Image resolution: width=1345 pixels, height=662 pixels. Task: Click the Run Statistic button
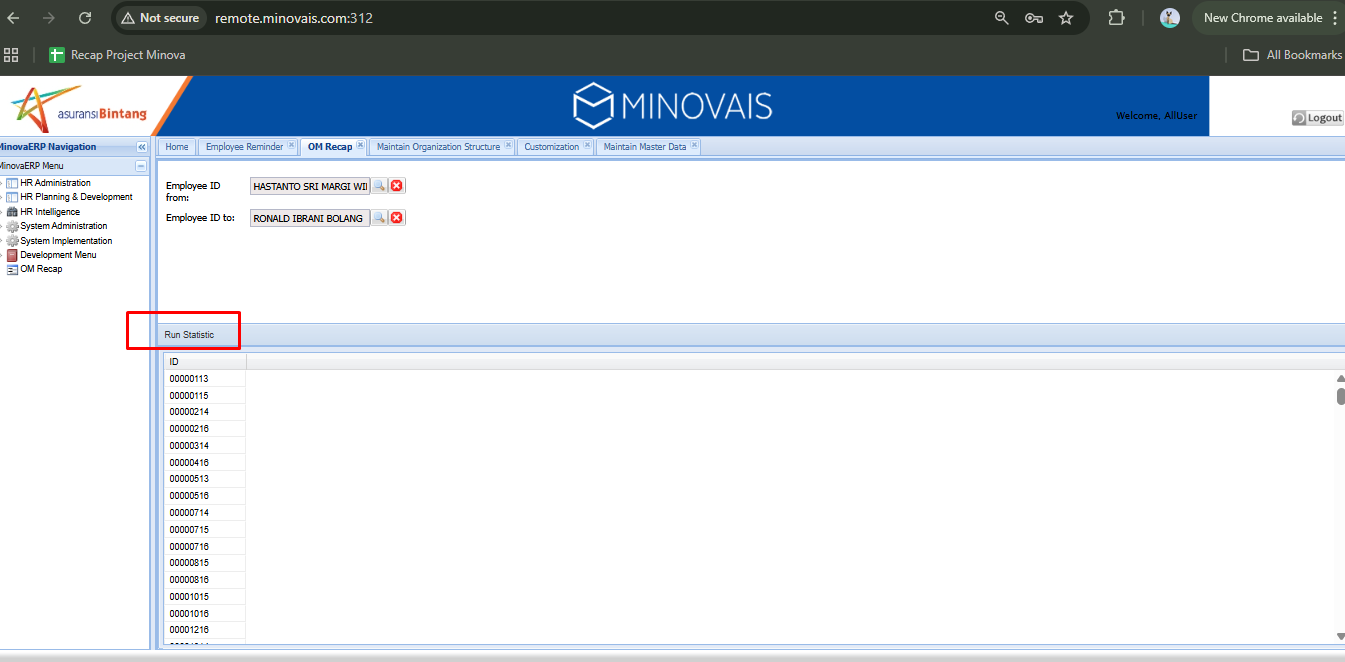189,335
